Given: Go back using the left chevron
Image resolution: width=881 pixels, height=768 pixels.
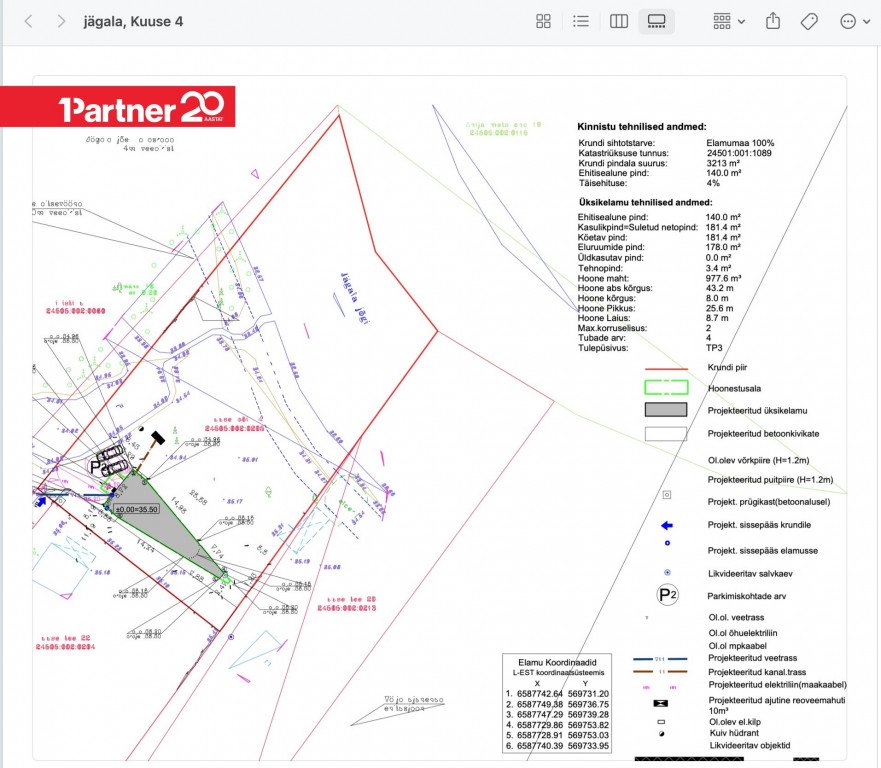Looking at the screenshot, I should [28, 21].
